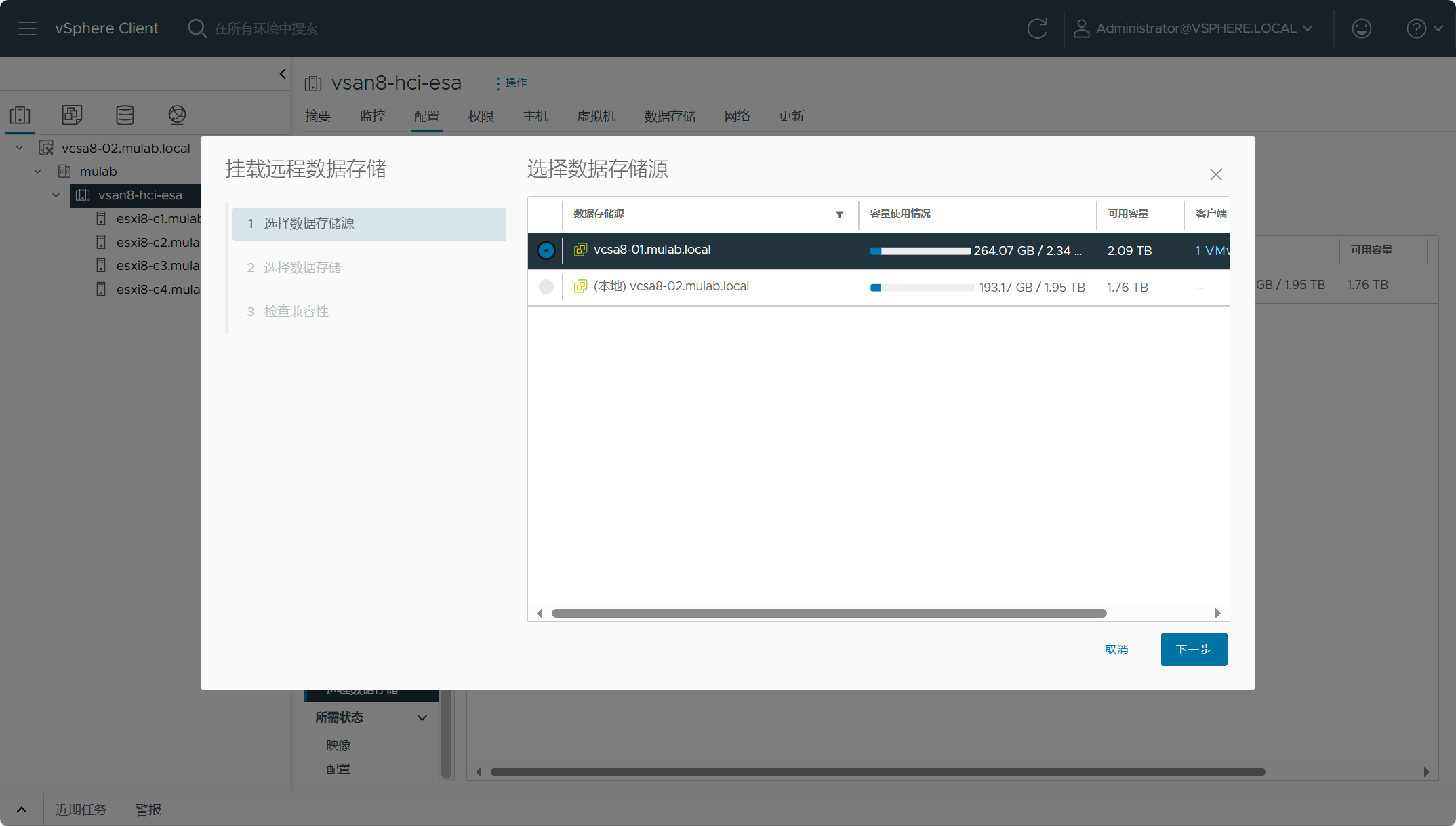Collapse mulab datacenter tree node

click(x=38, y=171)
